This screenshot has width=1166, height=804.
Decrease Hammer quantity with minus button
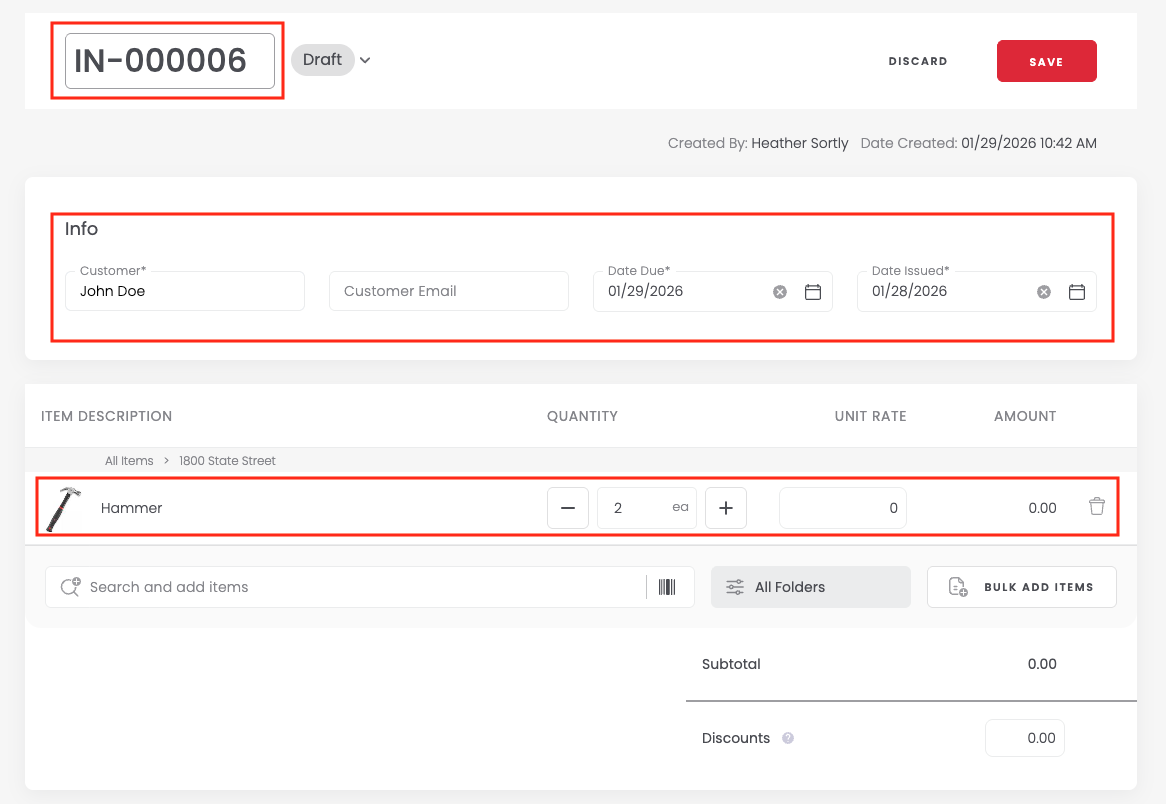(568, 508)
